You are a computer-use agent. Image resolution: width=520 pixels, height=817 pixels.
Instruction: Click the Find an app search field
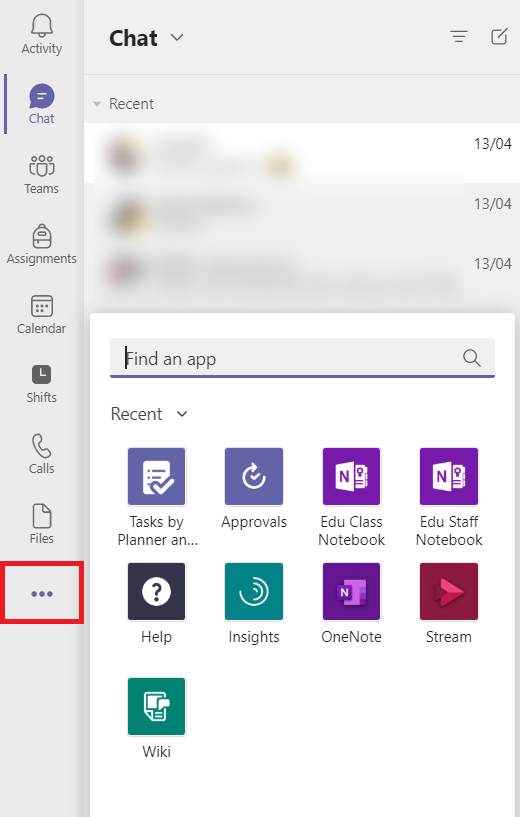302,358
